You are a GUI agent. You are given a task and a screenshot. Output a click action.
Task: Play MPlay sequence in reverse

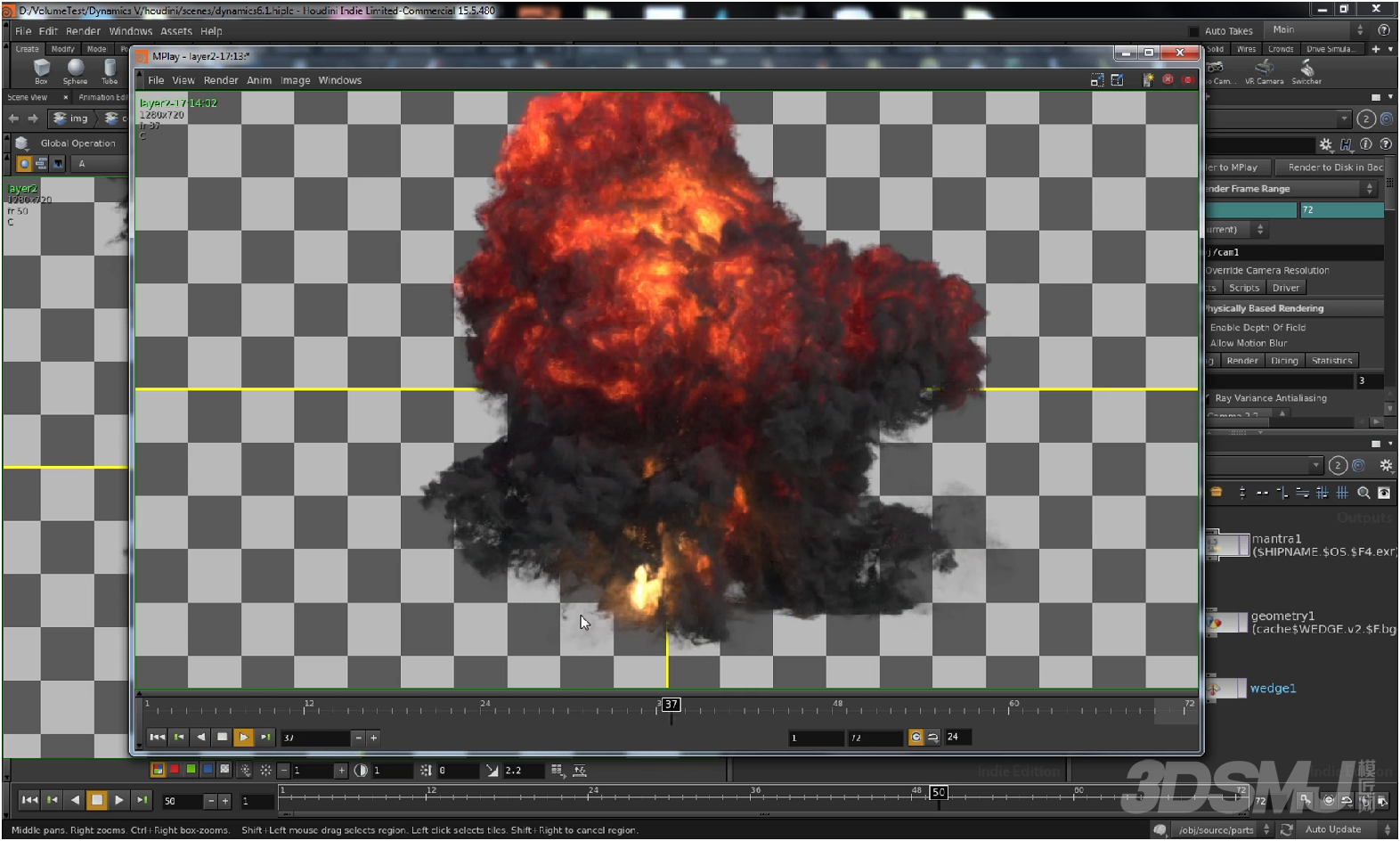200,737
